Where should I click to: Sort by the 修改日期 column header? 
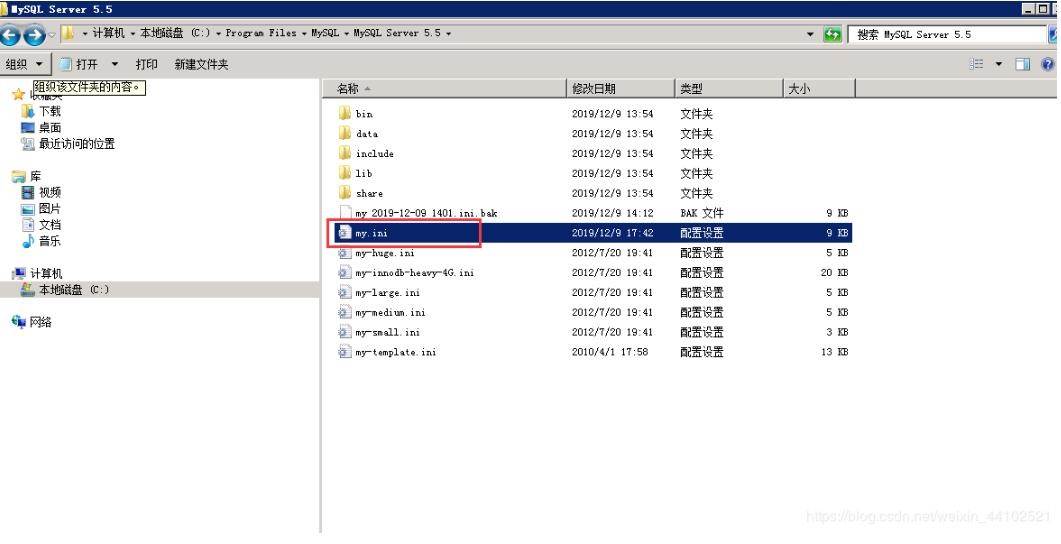[x=620, y=89]
